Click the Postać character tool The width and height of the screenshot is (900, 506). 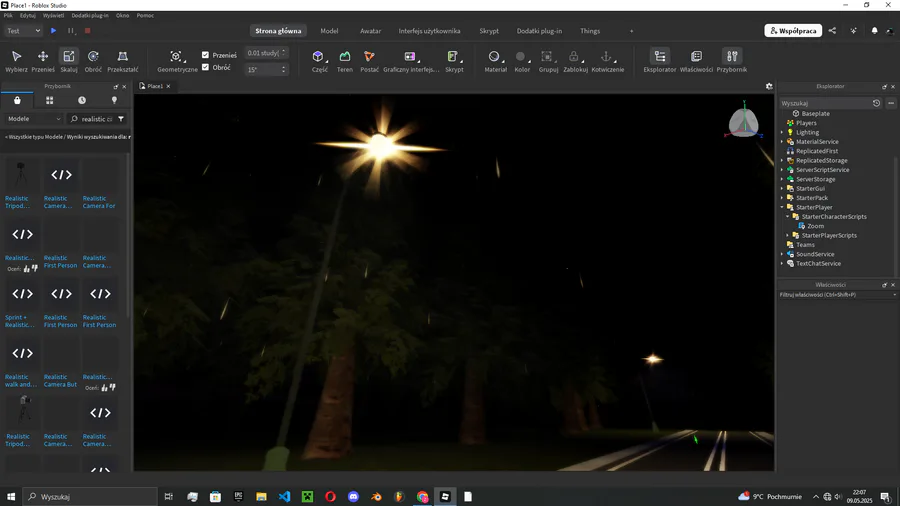coord(369,60)
